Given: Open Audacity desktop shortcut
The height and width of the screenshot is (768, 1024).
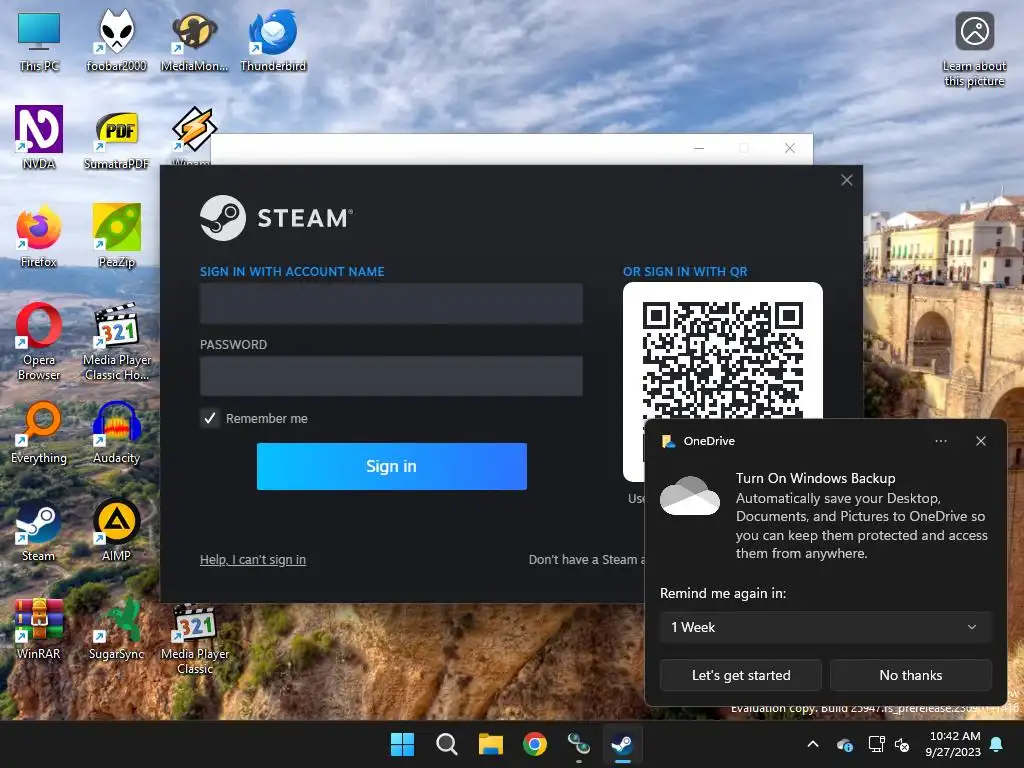Looking at the screenshot, I should click(116, 432).
